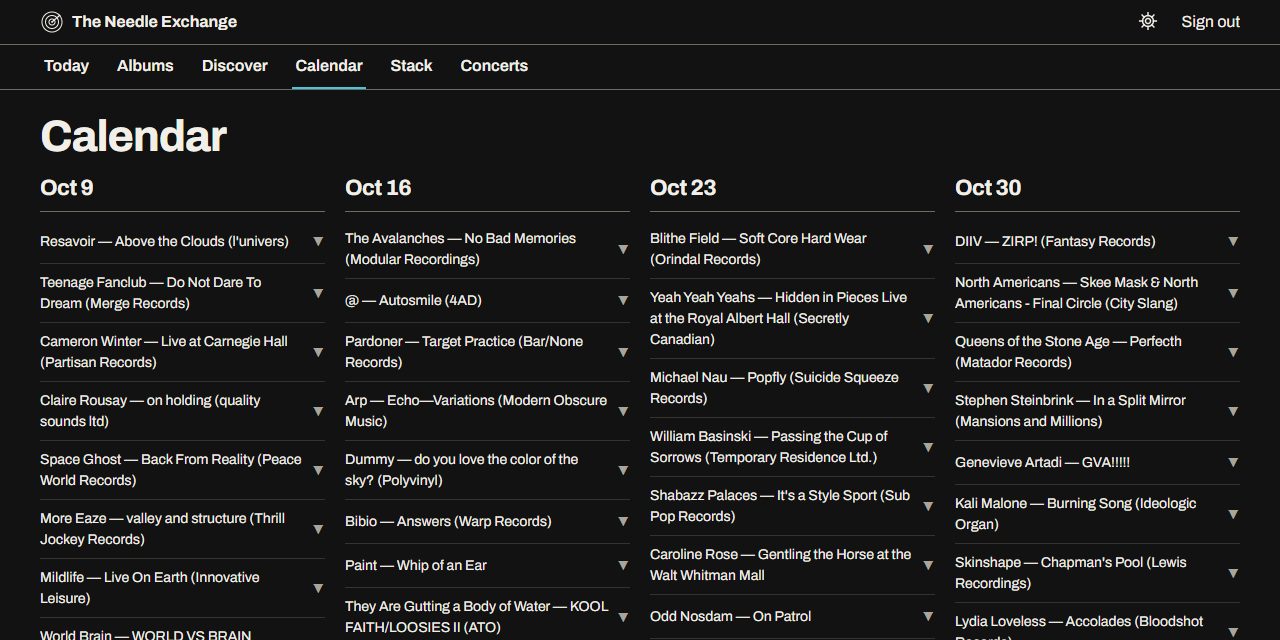The width and height of the screenshot is (1280, 640).
Task: Click the Oct 23 column heading
Action: coord(683,188)
